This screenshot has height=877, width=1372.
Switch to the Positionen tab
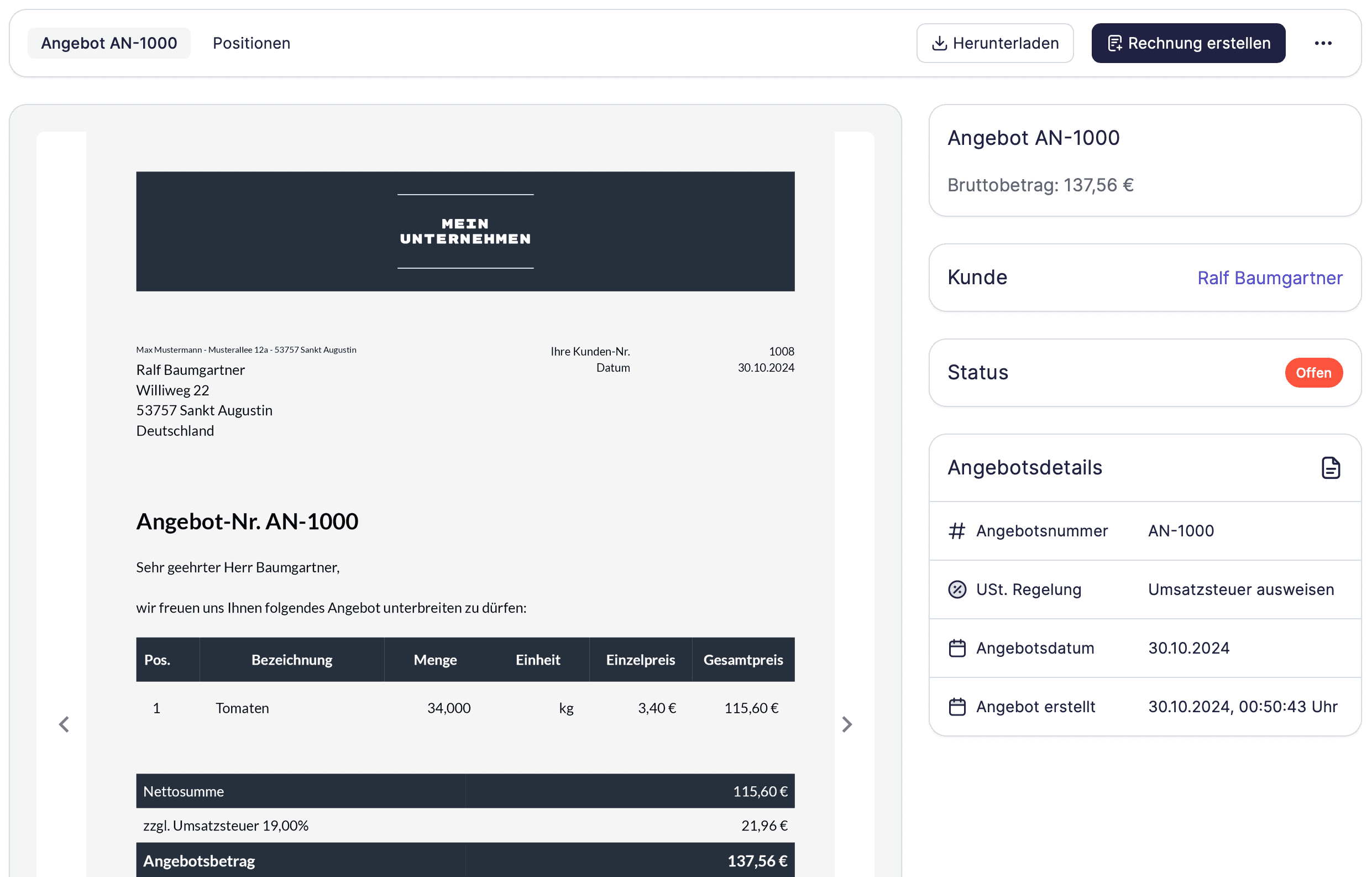point(252,43)
